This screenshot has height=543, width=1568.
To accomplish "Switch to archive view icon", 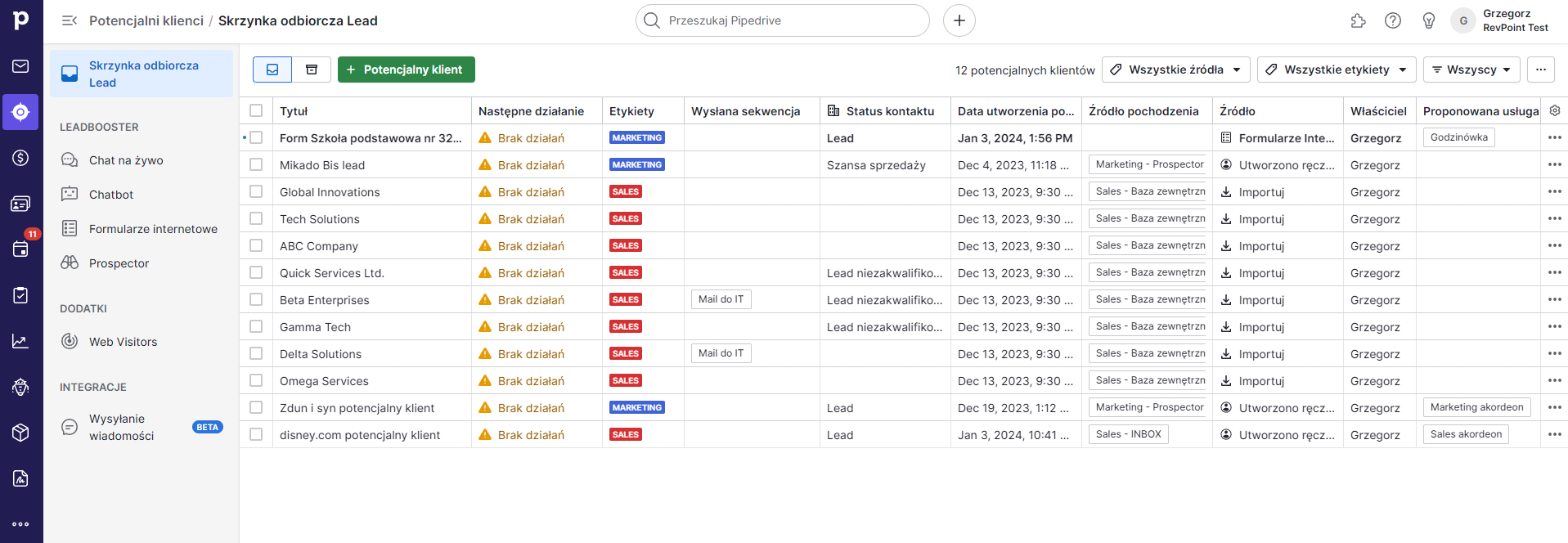I will (312, 70).
